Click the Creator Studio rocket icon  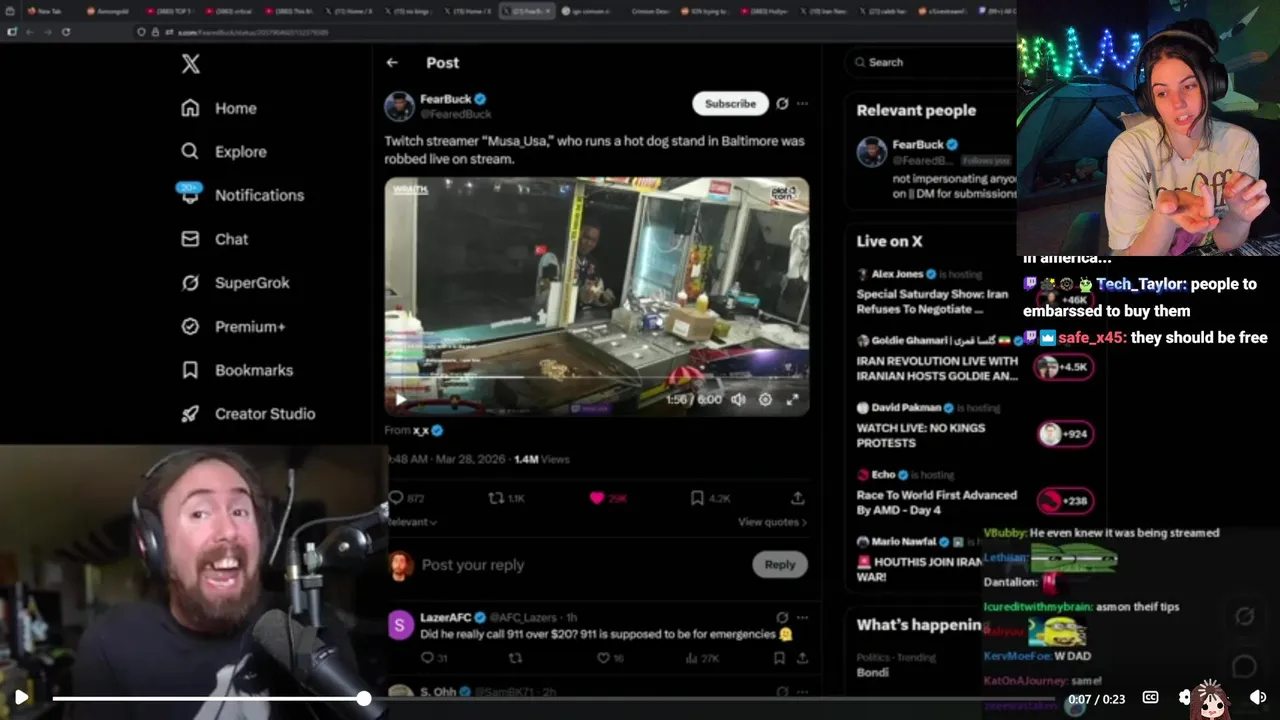click(190, 414)
